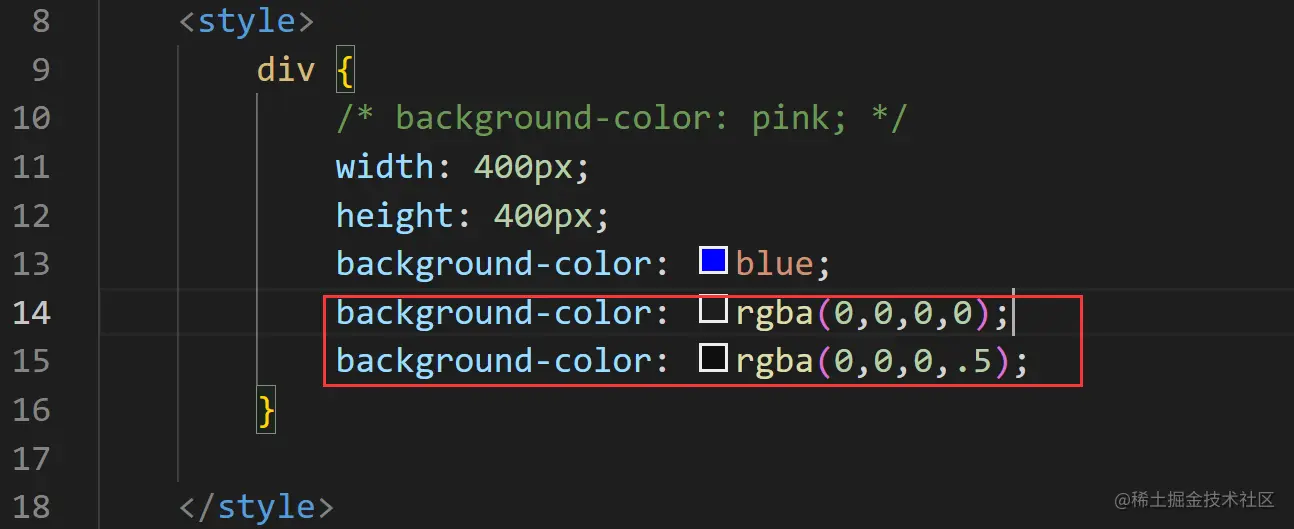Viewport: 1294px width, 529px height.
Task: Click the opening style tag
Action: pos(246,21)
